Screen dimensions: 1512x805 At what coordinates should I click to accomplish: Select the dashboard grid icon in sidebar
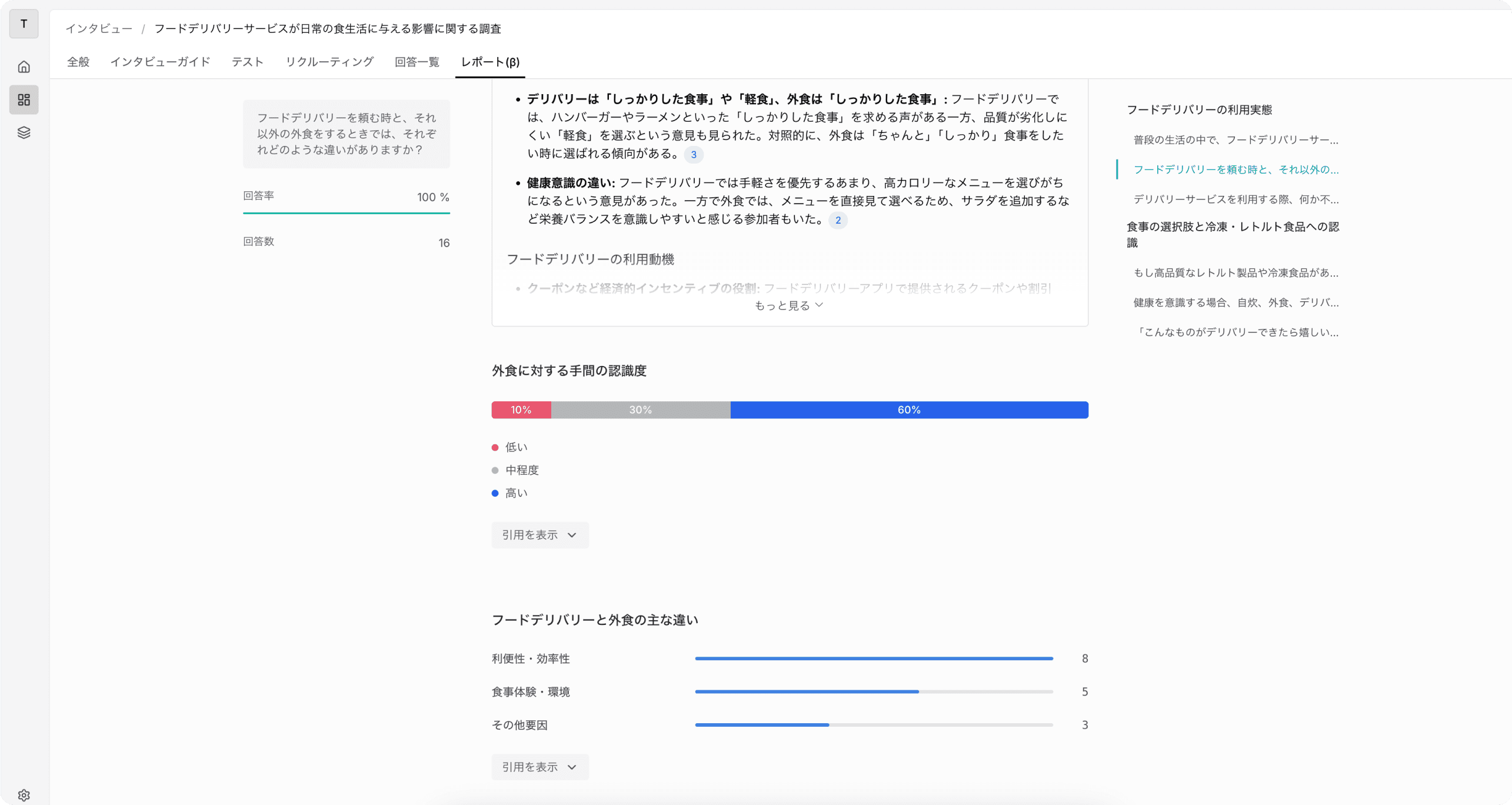point(24,99)
